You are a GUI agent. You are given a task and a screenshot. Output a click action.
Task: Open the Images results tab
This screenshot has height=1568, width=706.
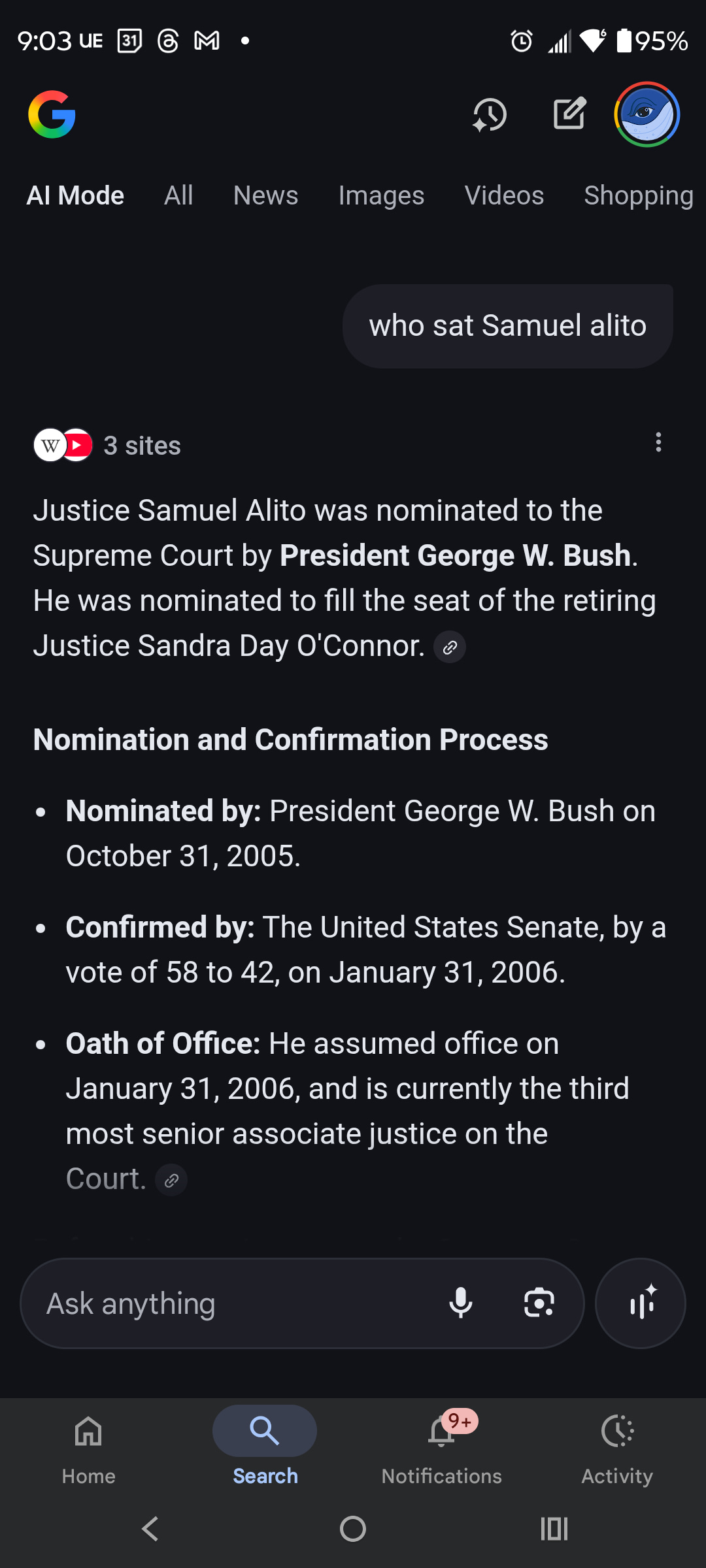coord(381,195)
